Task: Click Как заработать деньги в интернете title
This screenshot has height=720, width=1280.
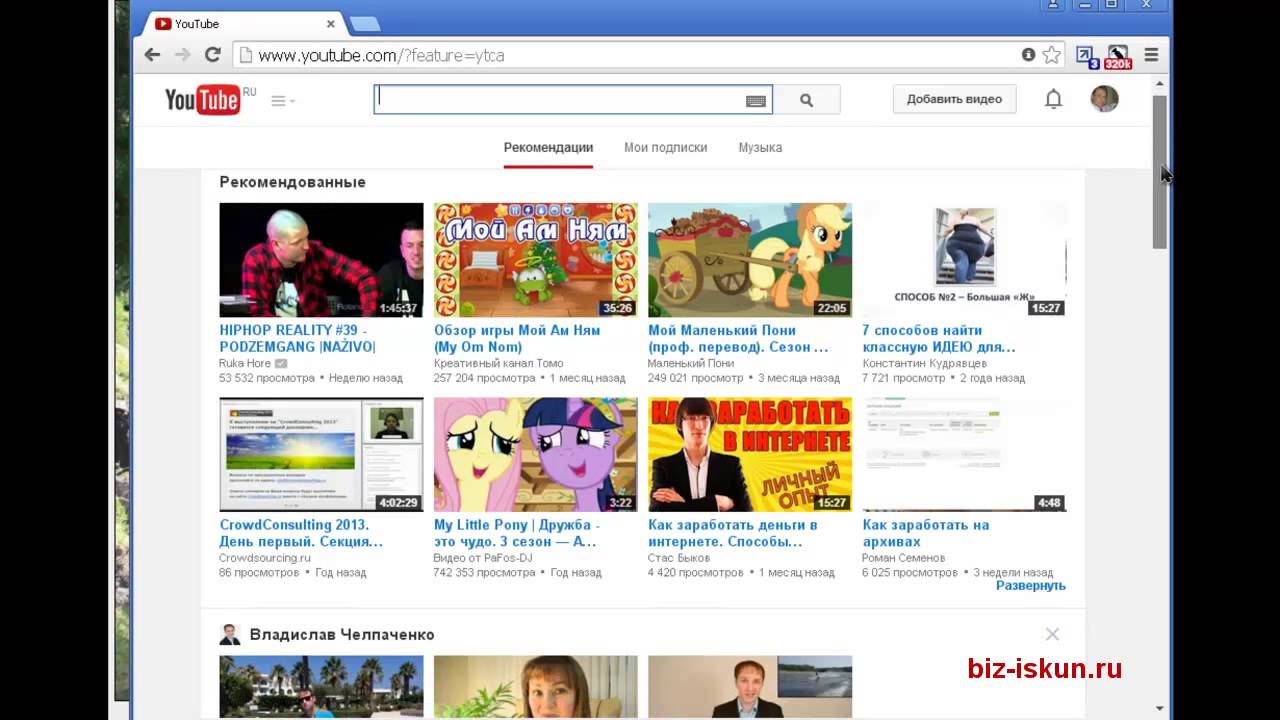Action: [733, 533]
